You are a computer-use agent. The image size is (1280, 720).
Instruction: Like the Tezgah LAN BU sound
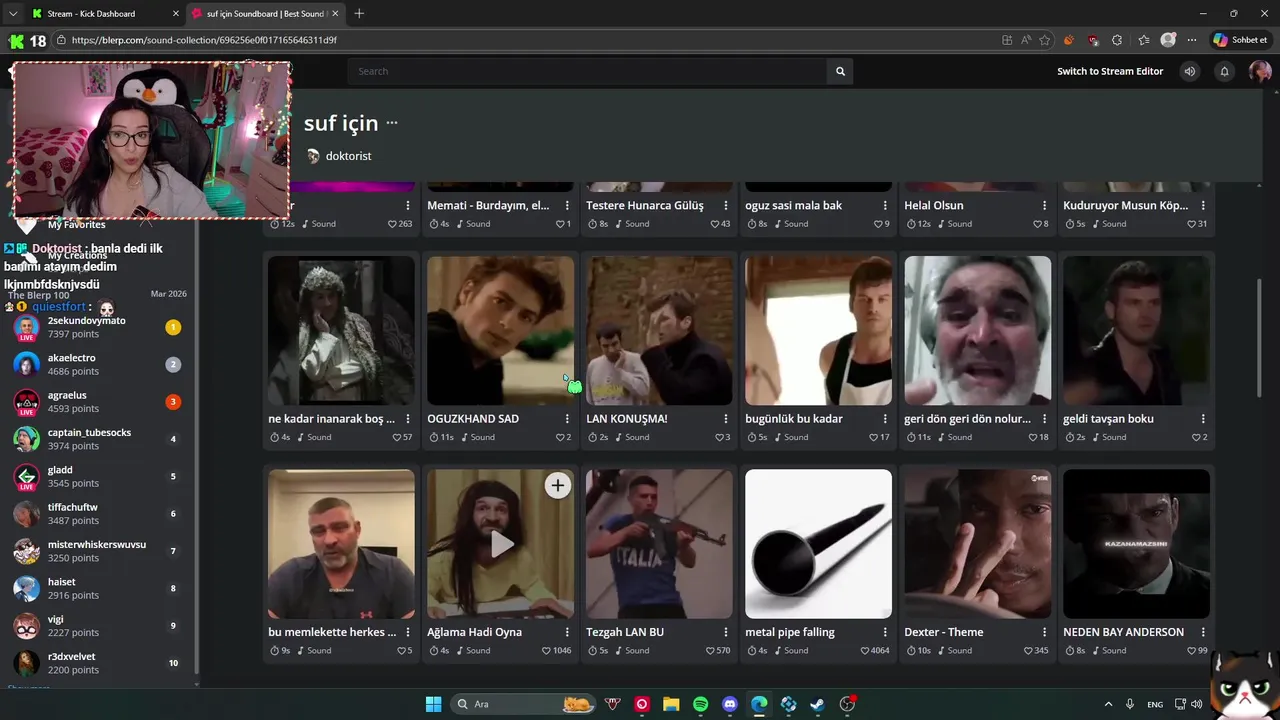[709, 651]
